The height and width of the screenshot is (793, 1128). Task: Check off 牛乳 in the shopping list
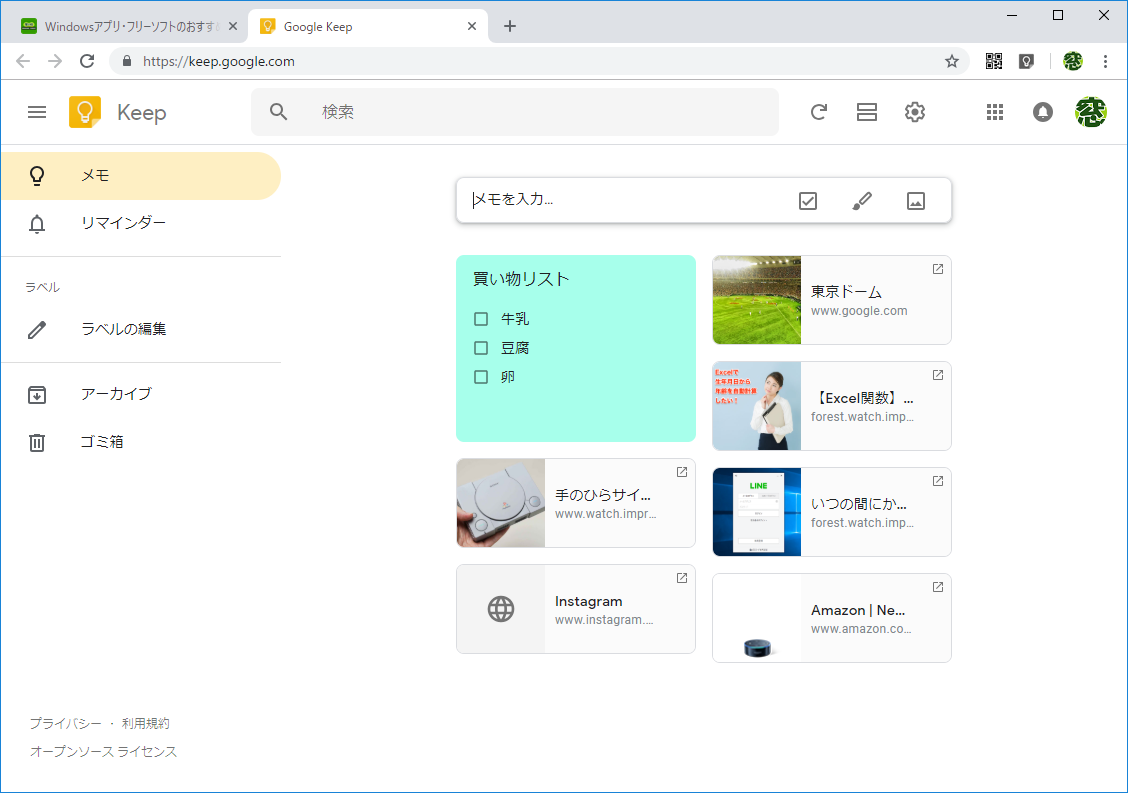click(x=481, y=318)
